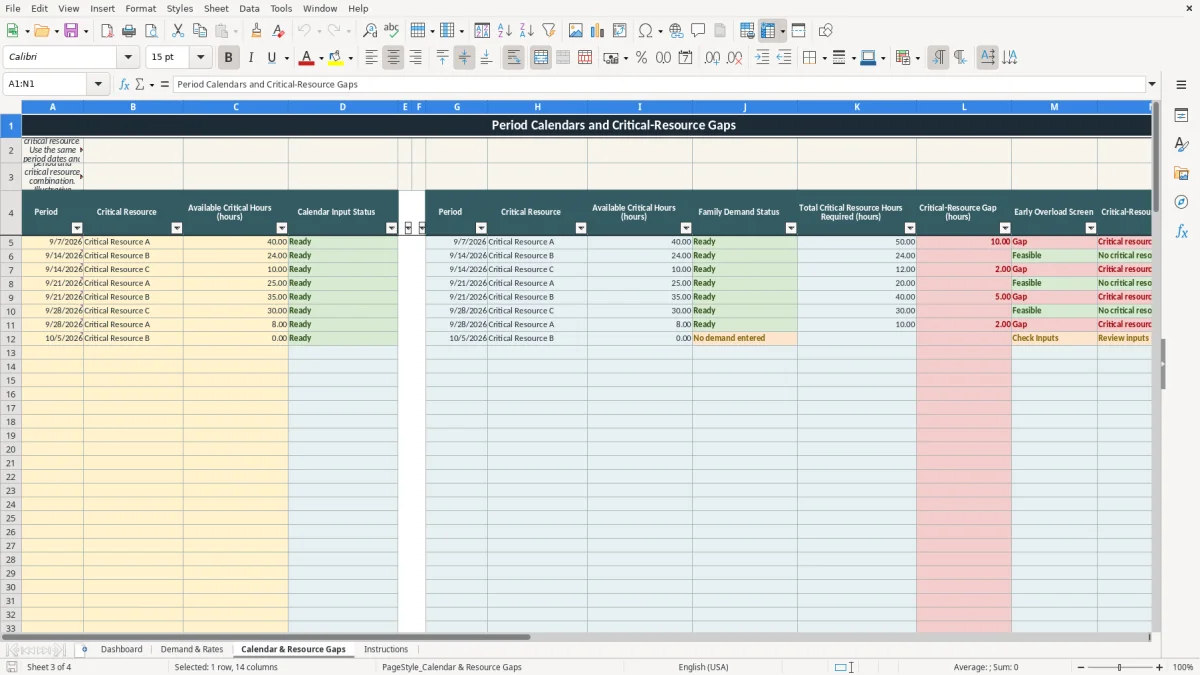Viewport: 1200px width, 675px height.
Task: Expand the formula bar
Action: coord(1152,84)
